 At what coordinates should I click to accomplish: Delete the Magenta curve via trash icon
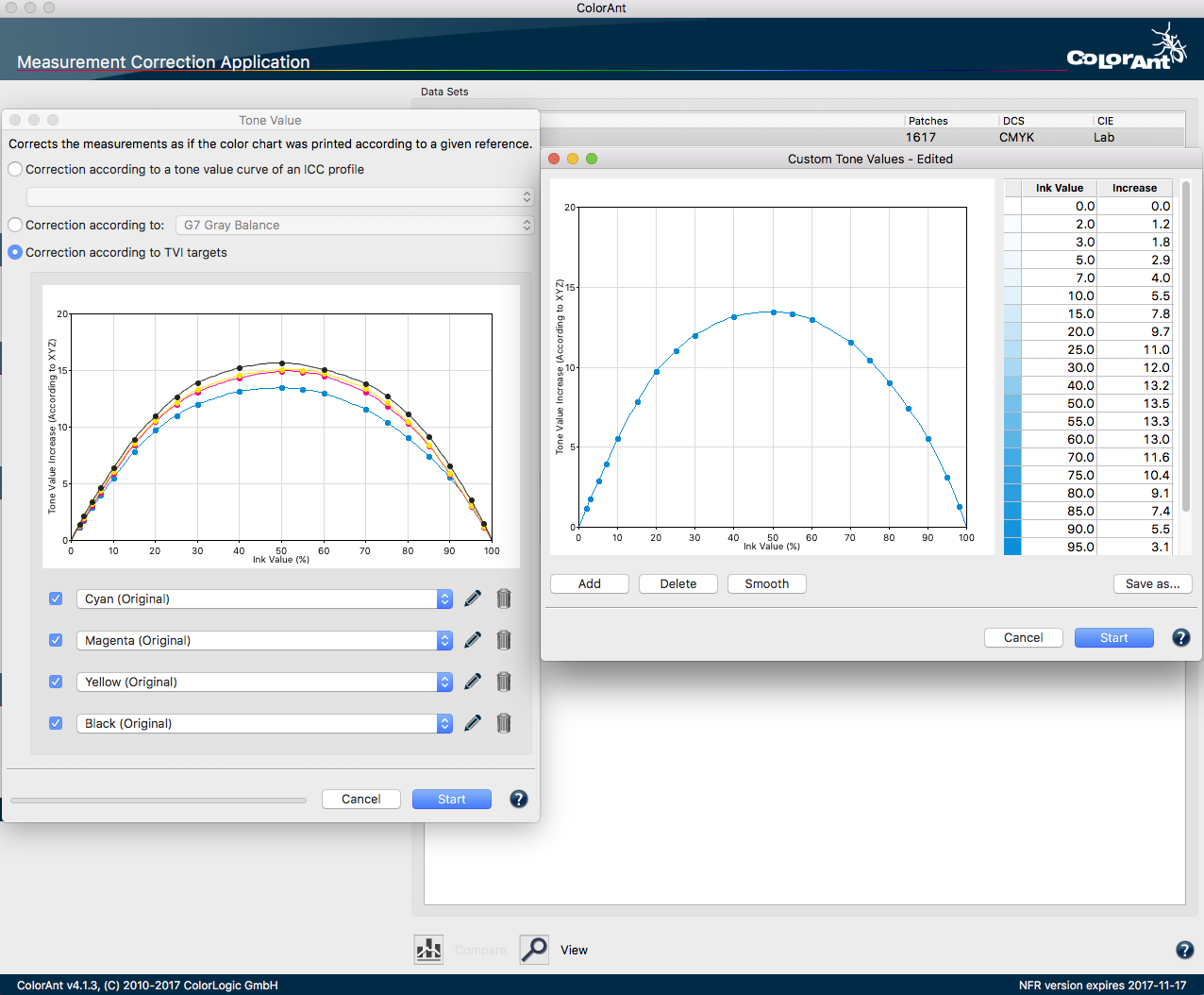click(504, 640)
